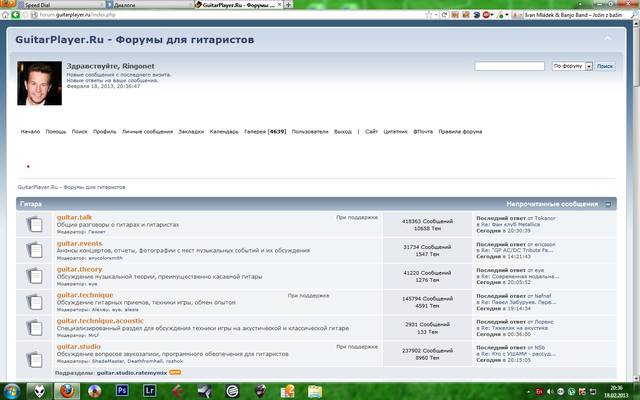Image resolution: width=640 pixels, height=400 pixels.
Task: Open the Профиль menu item
Action: click(104, 131)
